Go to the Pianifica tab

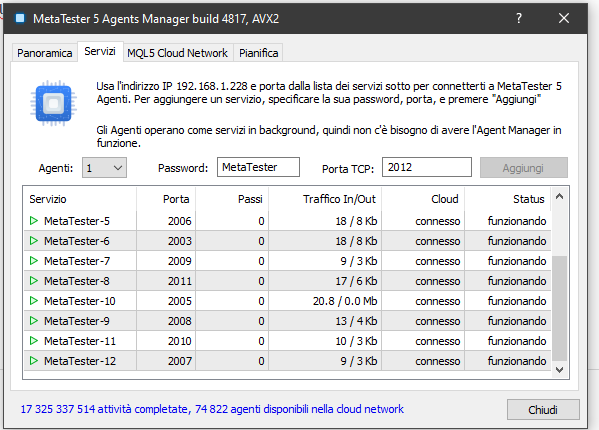coord(259,53)
